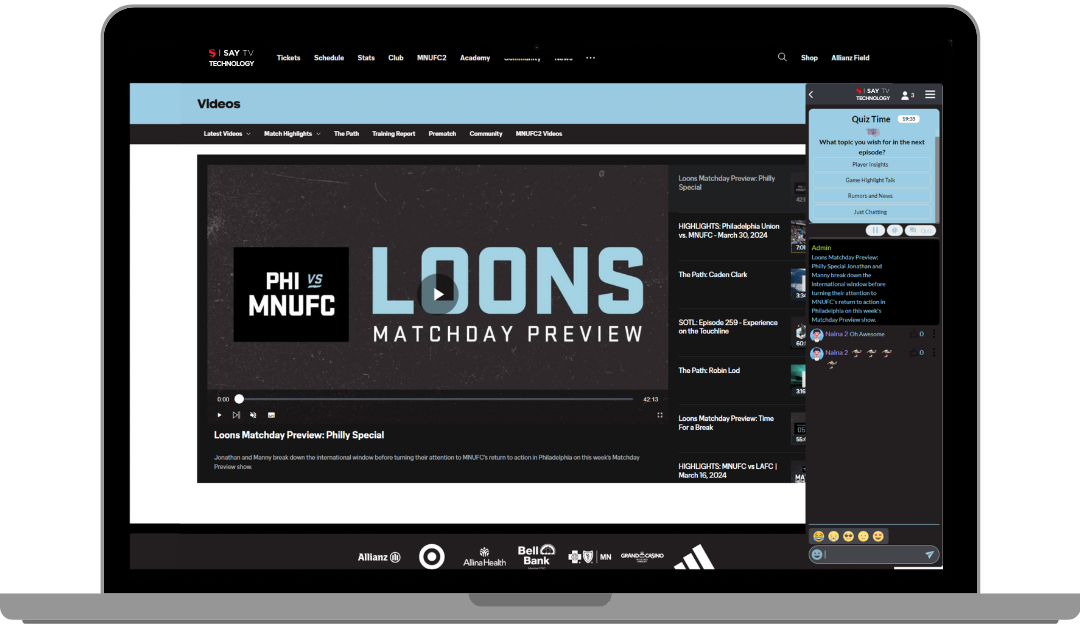Play the Loons Matchday Preview video
This screenshot has height=631, width=1080.
[x=437, y=294]
